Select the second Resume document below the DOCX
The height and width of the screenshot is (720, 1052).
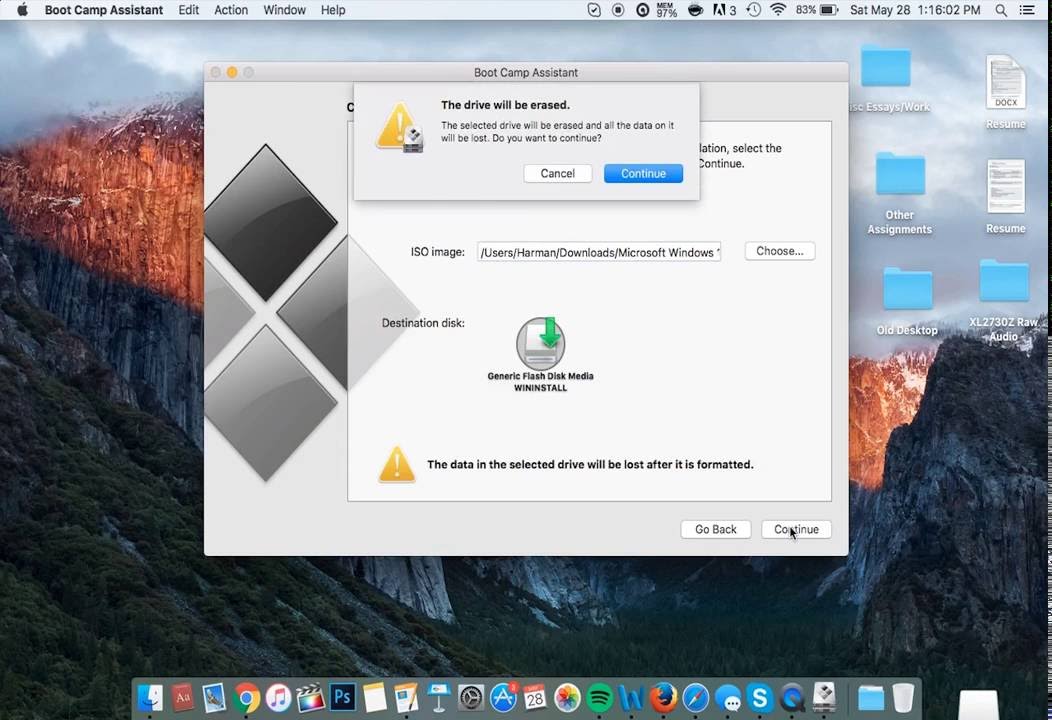coord(1005,196)
